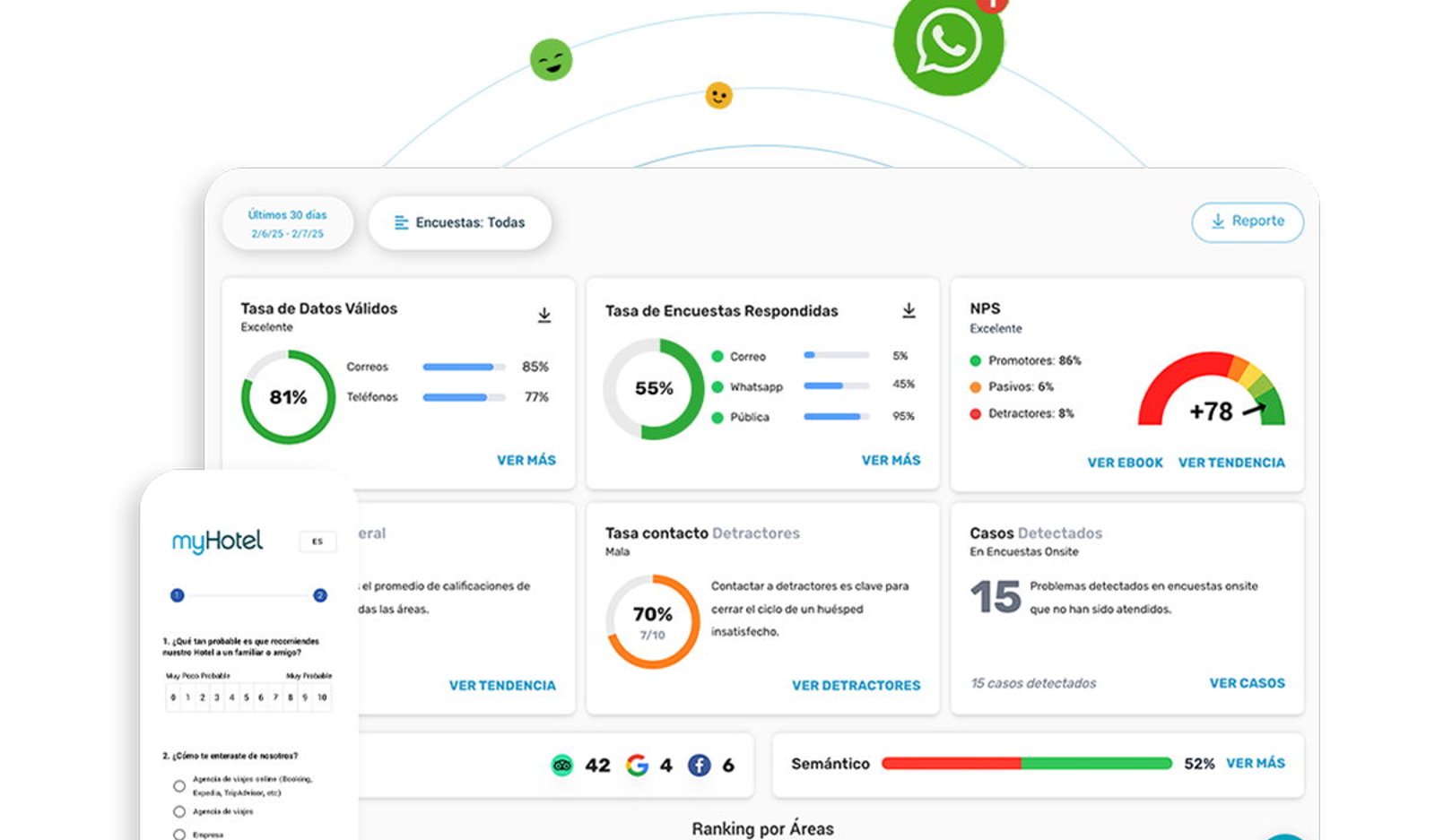Click the Whatsapp 45% progress bar
Image resolution: width=1435 pixels, height=840 pixels.
(837, 385)
